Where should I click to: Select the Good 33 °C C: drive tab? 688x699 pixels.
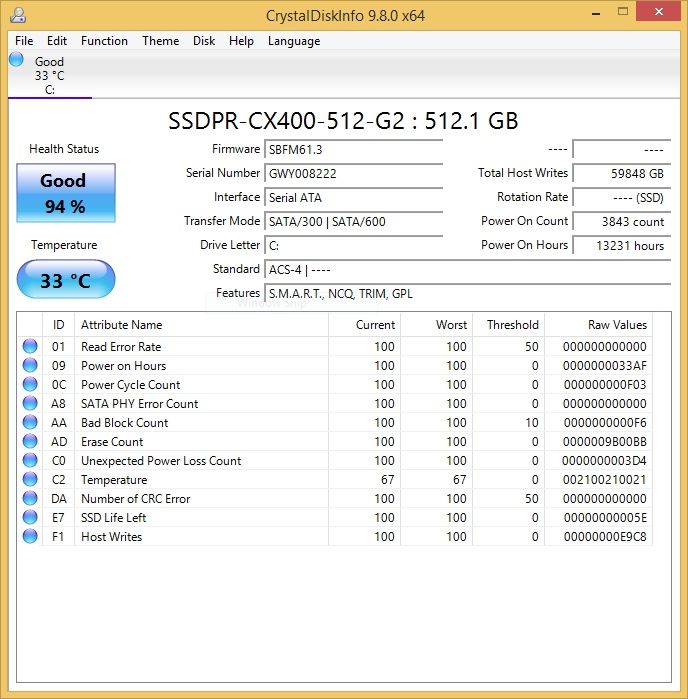[50, 74]
